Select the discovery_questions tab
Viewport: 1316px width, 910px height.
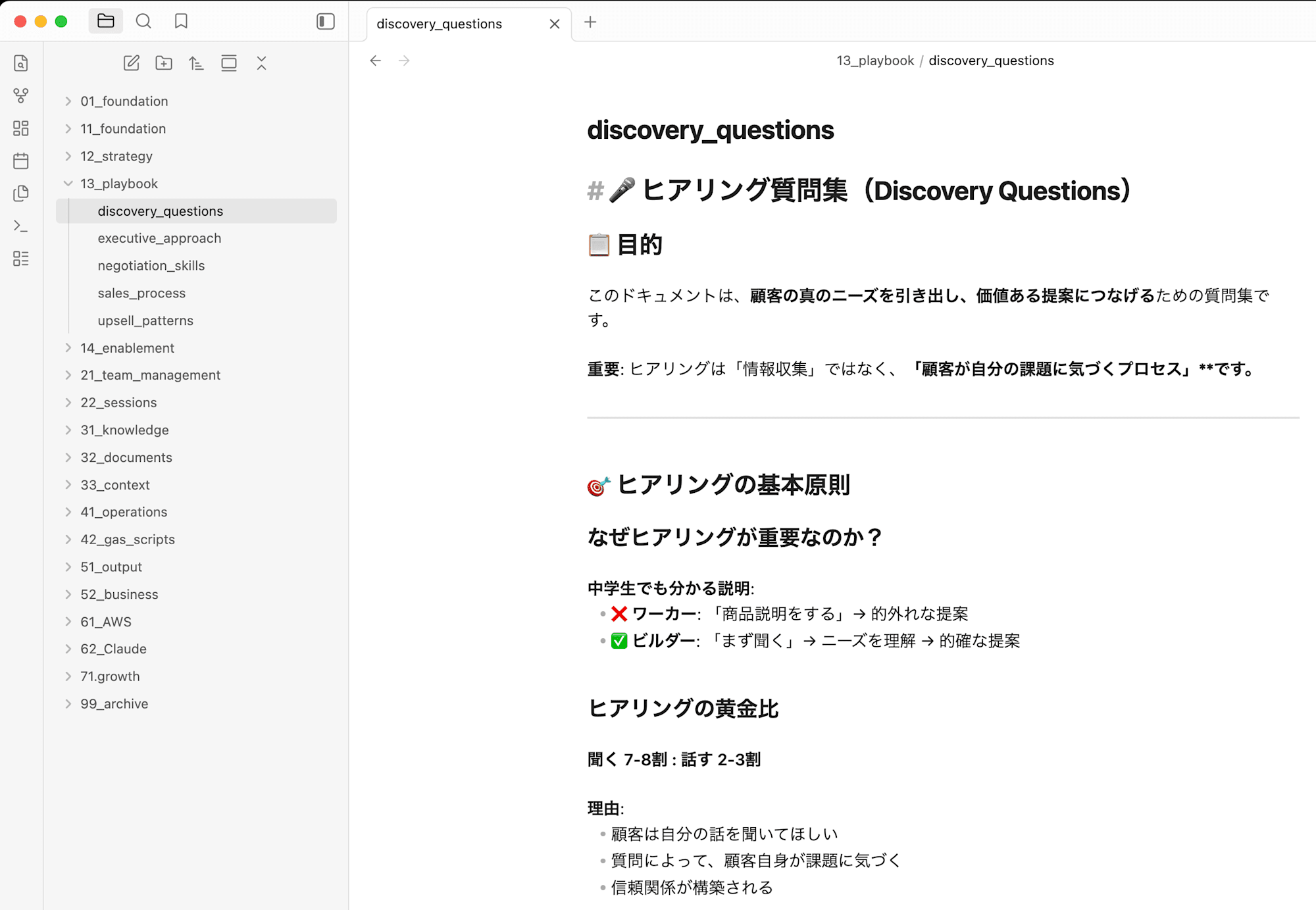point(439,23)
